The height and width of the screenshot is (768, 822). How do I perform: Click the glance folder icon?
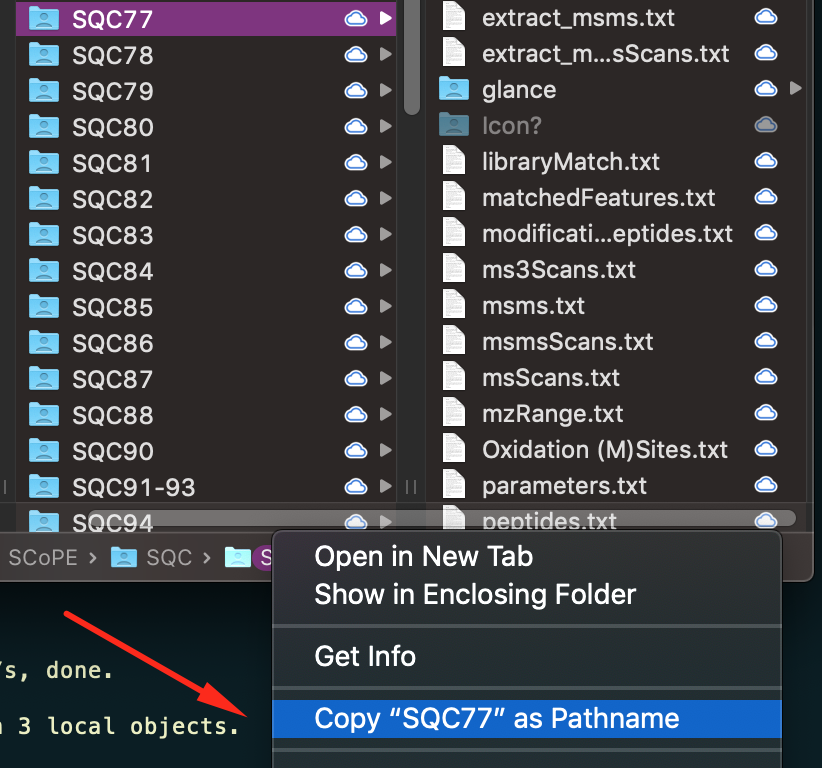point(454,89)
